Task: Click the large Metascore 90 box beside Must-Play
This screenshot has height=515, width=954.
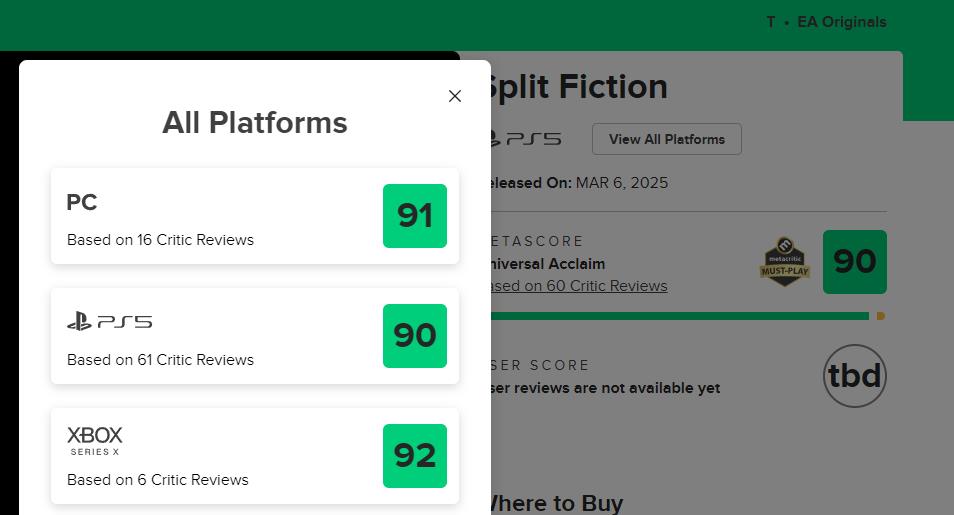Action: click(854, 262)
